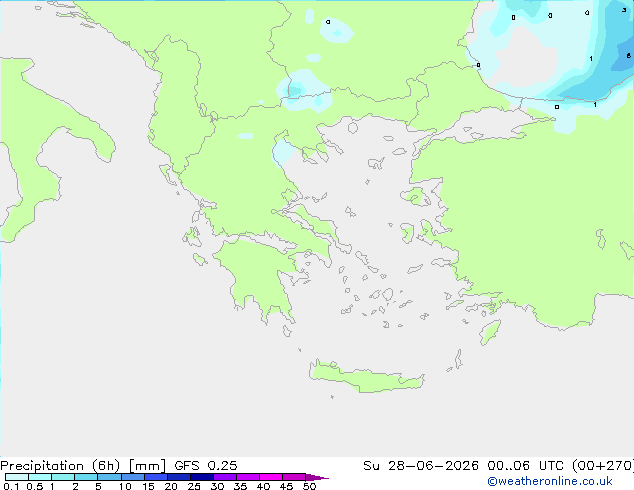634x490 pixels.
Task: Click the 45–50 mm legend swatch
Action: point(294,477)
